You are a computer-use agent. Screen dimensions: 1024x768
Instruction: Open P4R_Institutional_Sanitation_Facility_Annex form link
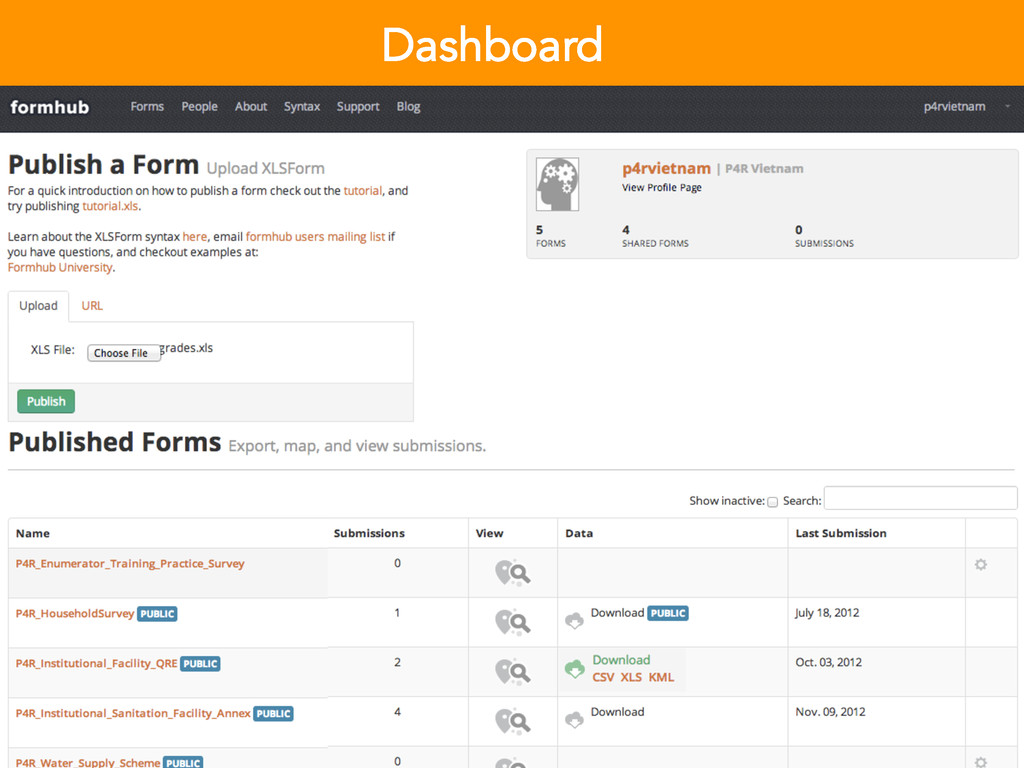pyautogui.click(x=133, y=713)
